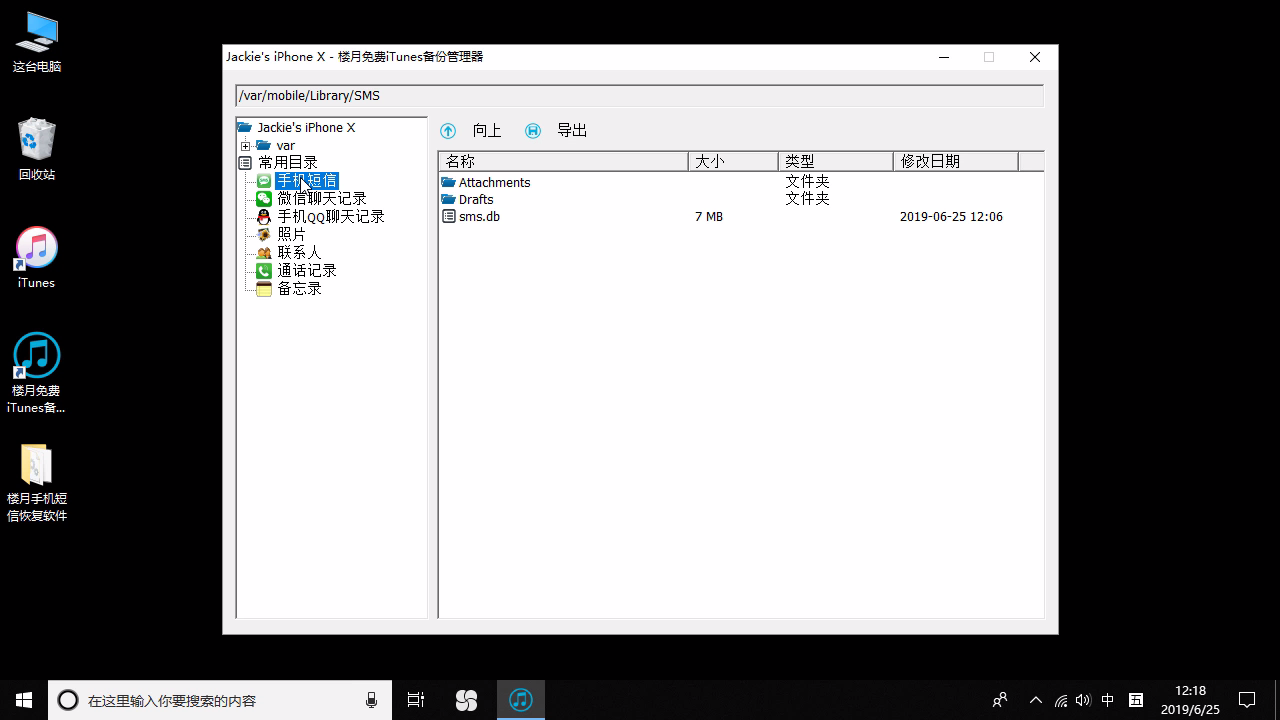The image size is (1280, 720).
Task: Click 文件夹 type cell of Attachments row
Action: pyautogui.click(x=807, y=182)
